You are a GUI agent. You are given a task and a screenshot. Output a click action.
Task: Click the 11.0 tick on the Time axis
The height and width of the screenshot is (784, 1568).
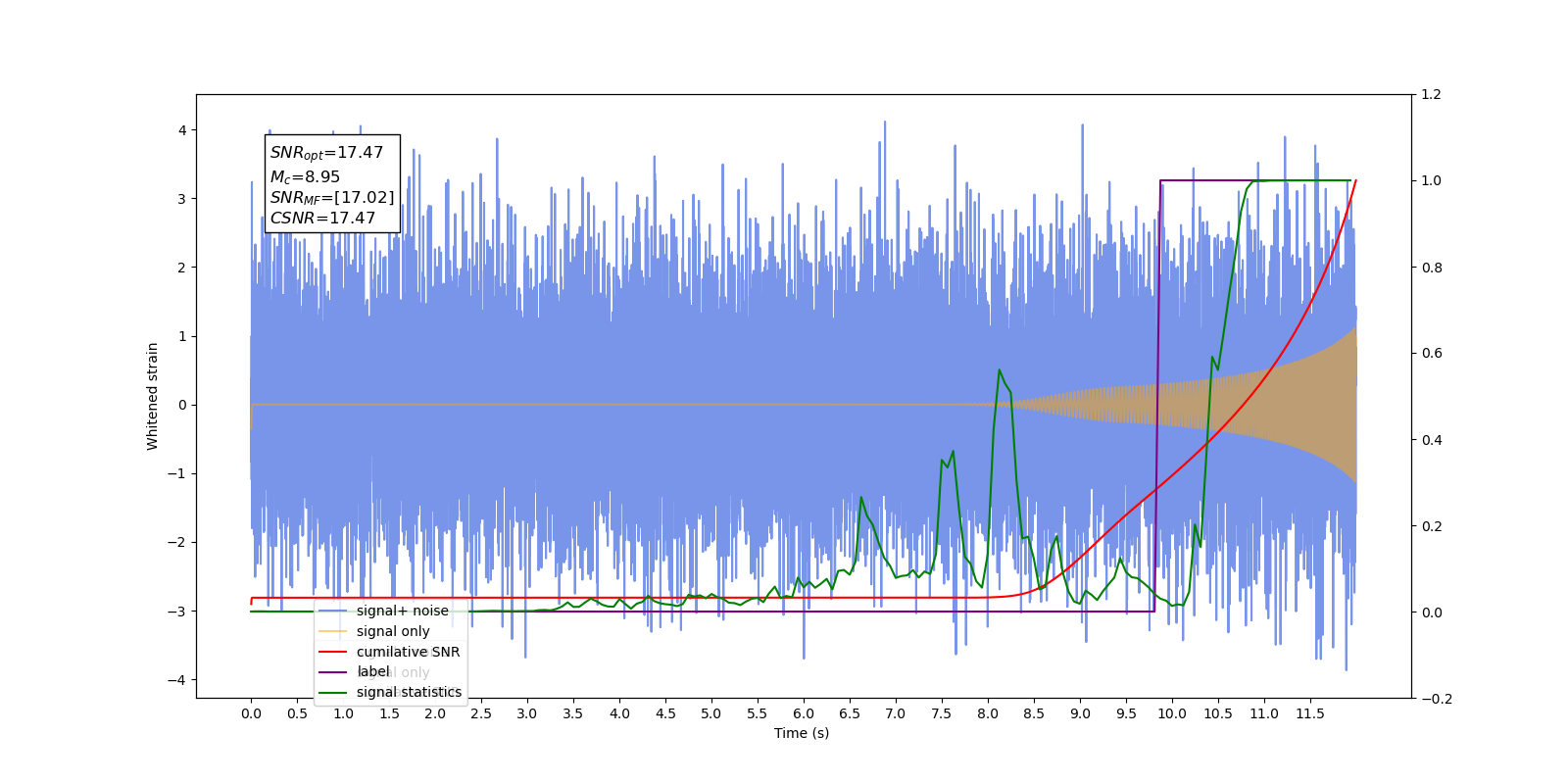(1264, 713)
